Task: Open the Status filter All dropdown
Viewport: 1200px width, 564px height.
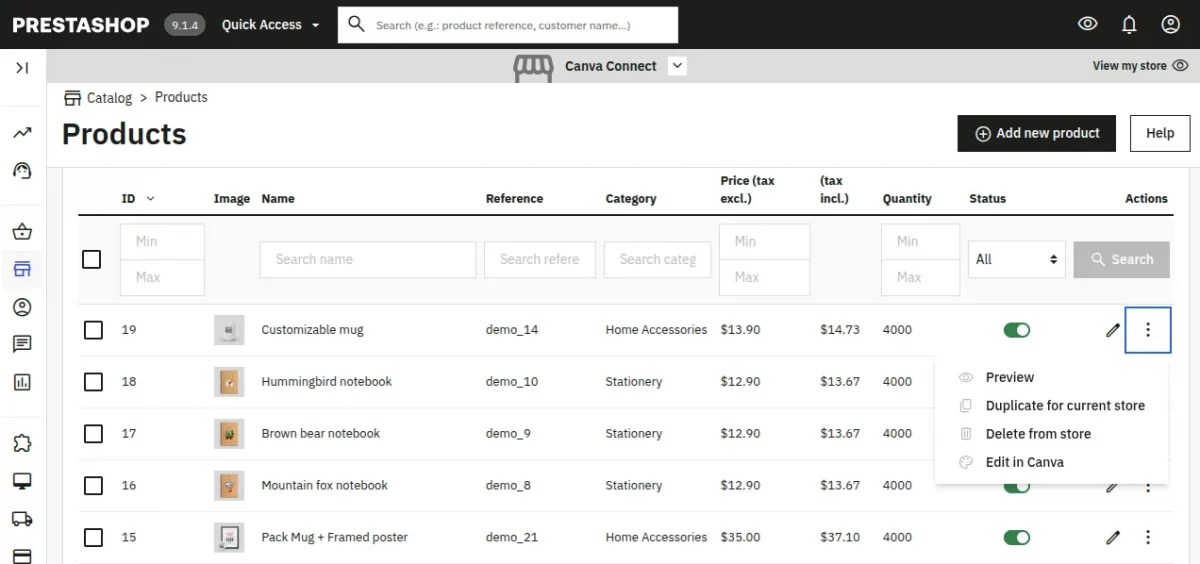Action: pos(1016,259)
